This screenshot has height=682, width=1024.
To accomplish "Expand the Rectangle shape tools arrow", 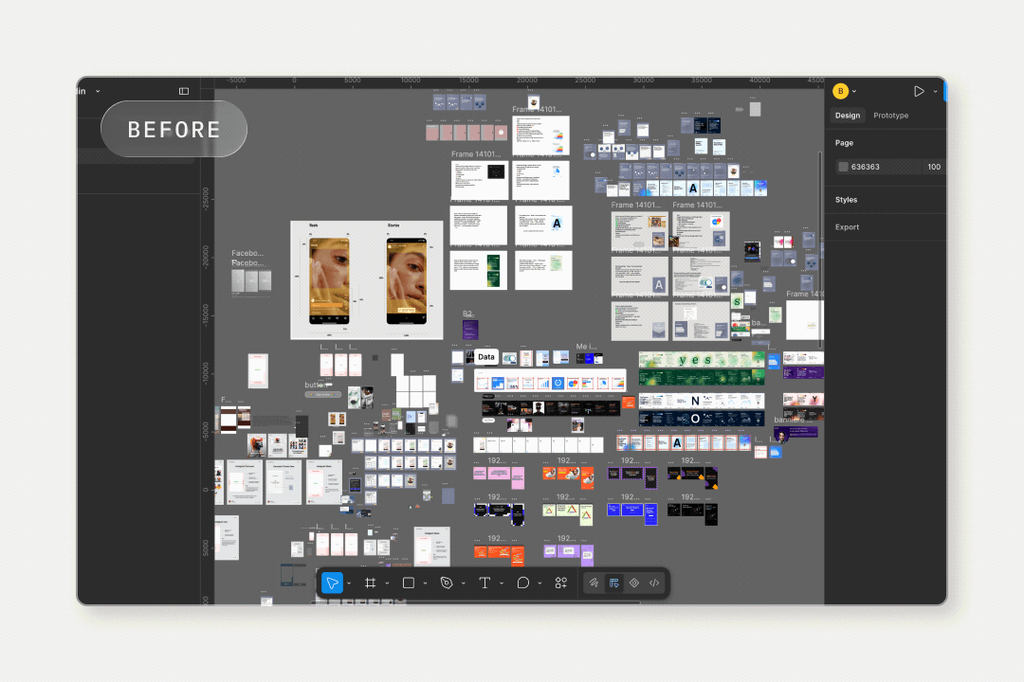I will click(425, 583).
